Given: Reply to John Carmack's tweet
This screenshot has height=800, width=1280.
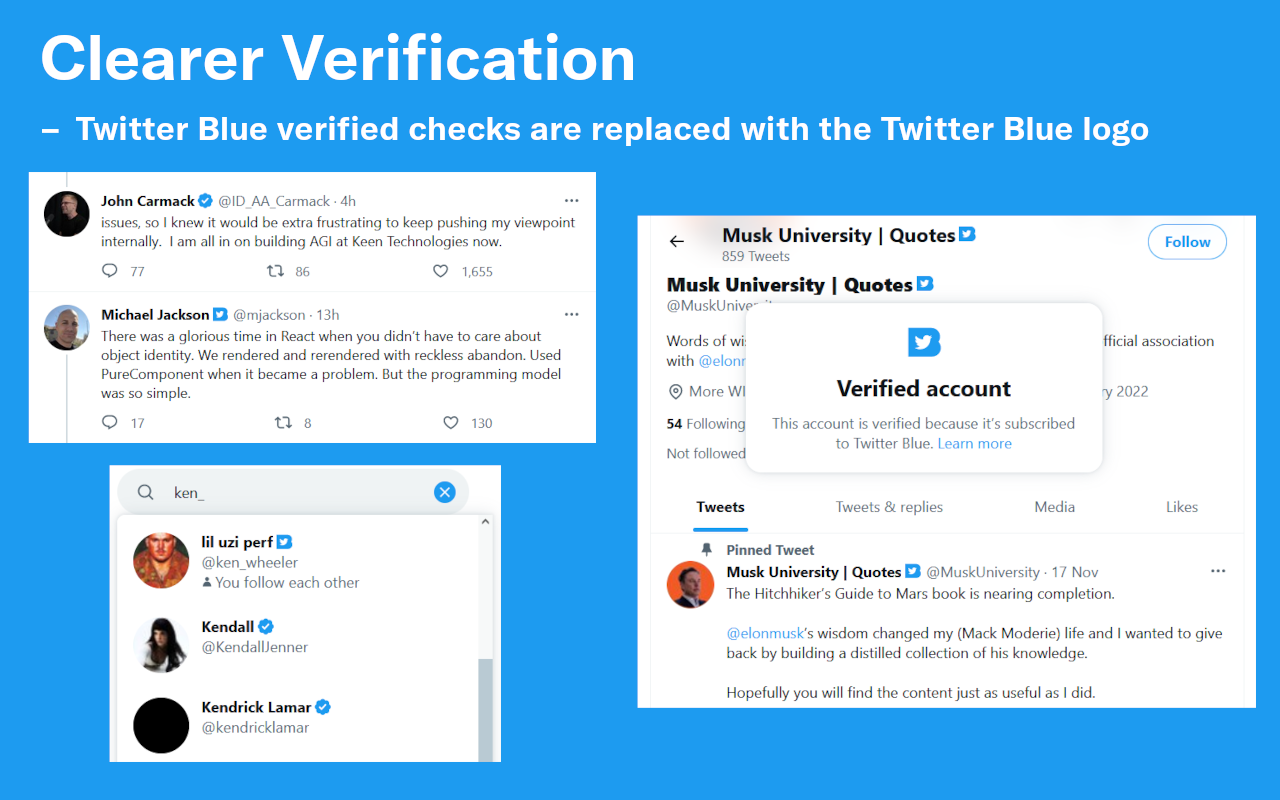Looking at the screenshot, I should tap(110, 271).
